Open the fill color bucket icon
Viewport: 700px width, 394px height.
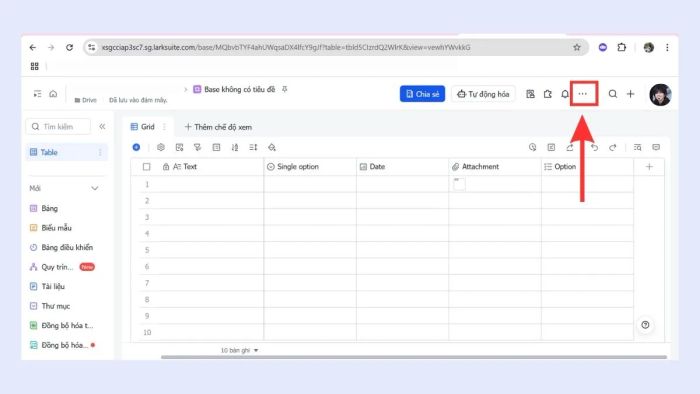tap(272, 147)
